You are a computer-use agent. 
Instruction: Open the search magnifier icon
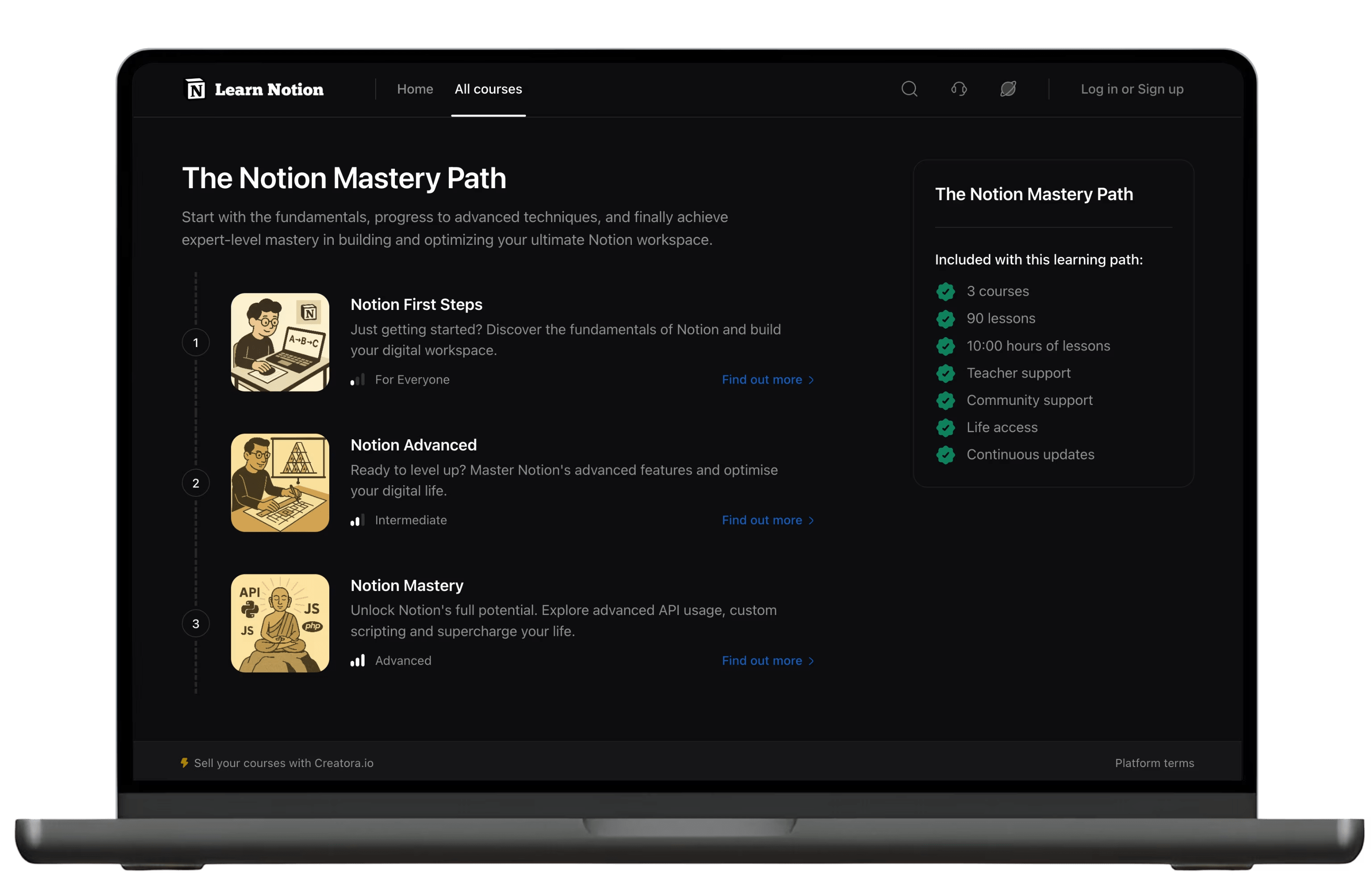coord(910,89)
